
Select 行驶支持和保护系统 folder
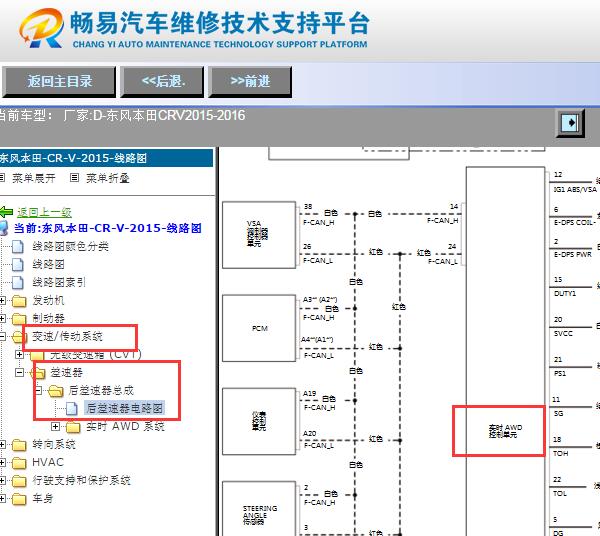click(81, 480)
